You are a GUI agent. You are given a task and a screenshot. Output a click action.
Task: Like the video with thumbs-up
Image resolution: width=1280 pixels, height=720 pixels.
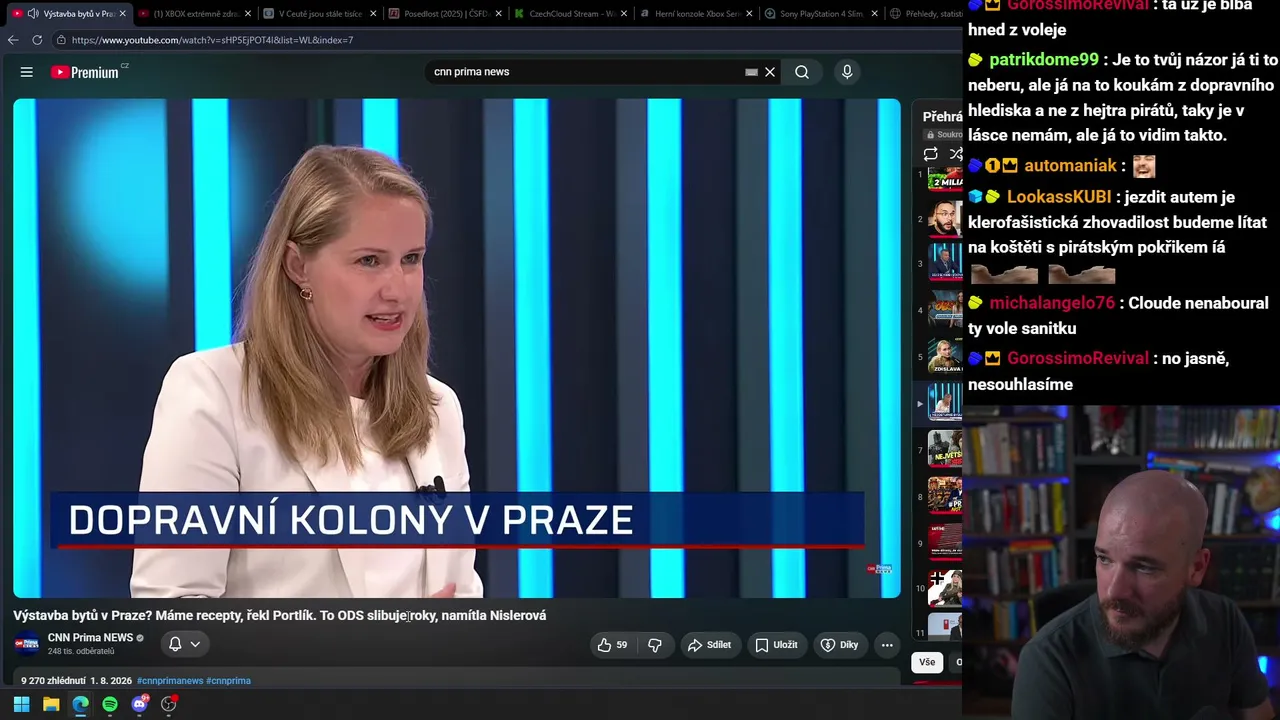pos(612,645)
